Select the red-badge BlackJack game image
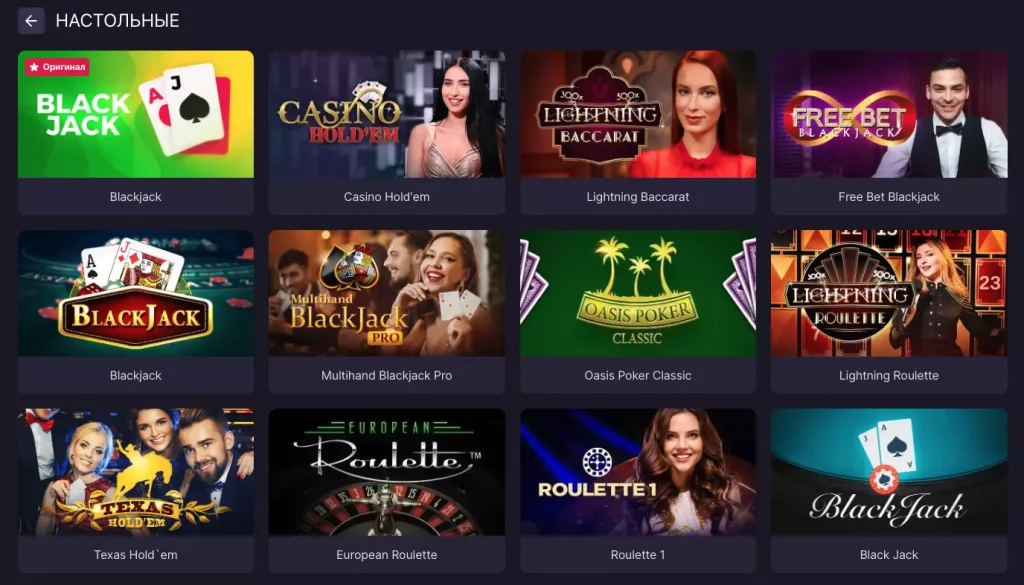This screenshot has height=585, width=1024. pos(136,293)
